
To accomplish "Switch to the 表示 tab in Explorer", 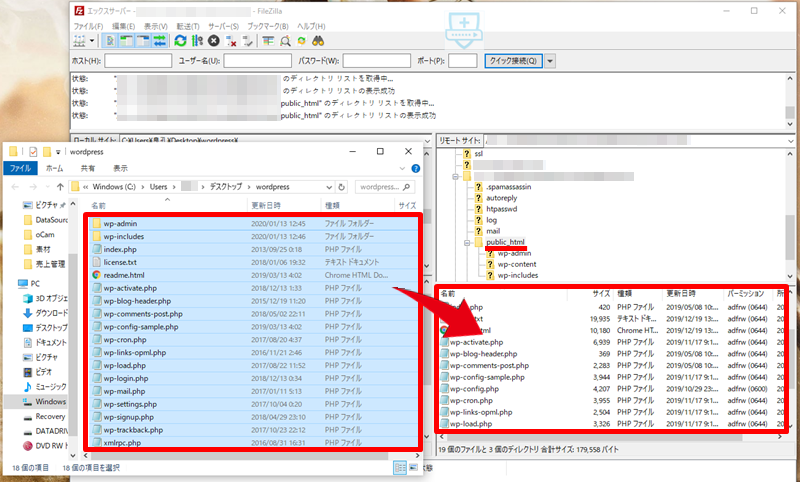I will tap(120, 169).
